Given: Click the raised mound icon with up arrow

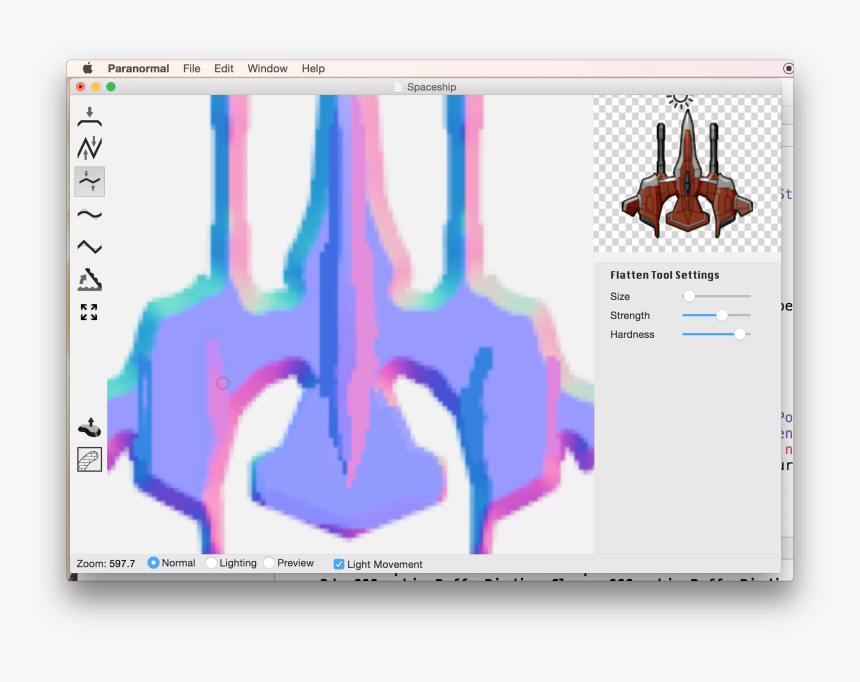Looking at the screenshot, I should 89,427.
